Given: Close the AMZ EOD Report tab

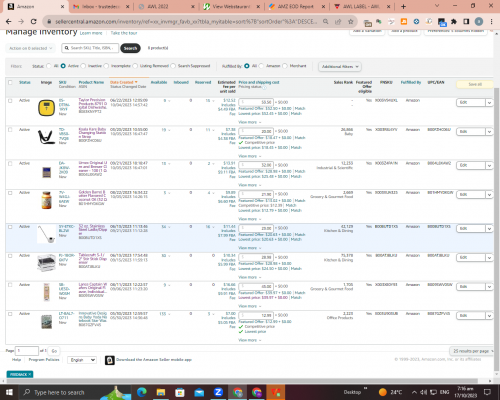Looking at the screenshot, I should [323, 6].
